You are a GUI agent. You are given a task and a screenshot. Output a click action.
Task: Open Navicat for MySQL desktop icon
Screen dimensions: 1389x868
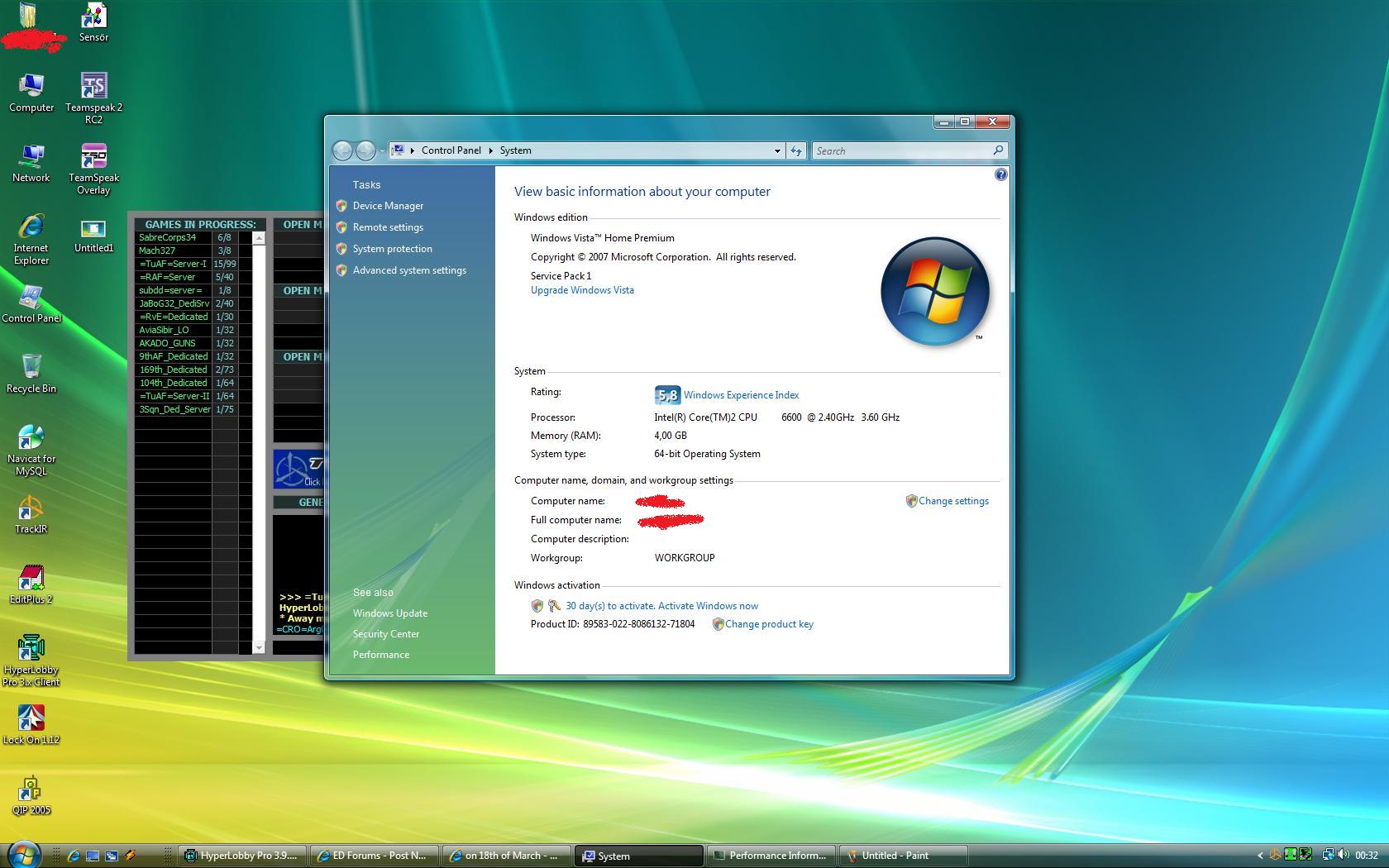coord(31,450)
